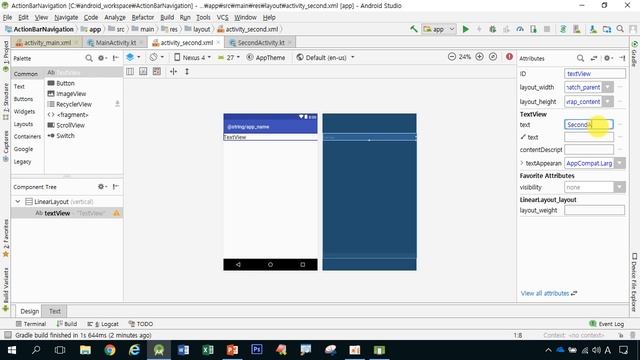Click the layout_weight input field
This screenshot has width=640, height=360.
594,210
